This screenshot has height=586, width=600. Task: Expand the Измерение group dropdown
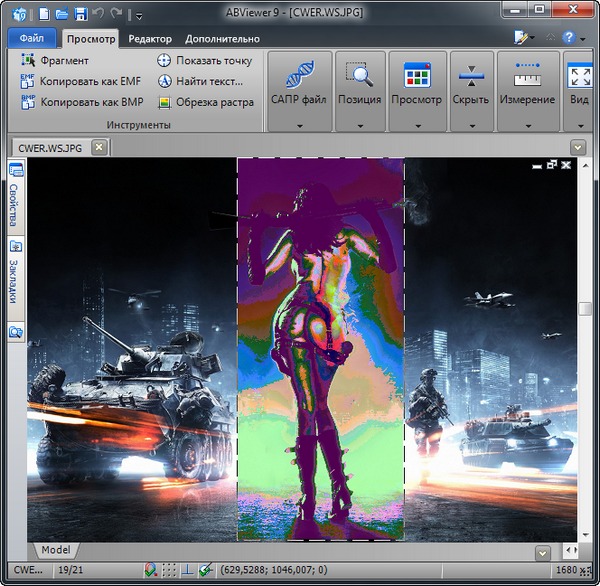[x=527, y=126]
